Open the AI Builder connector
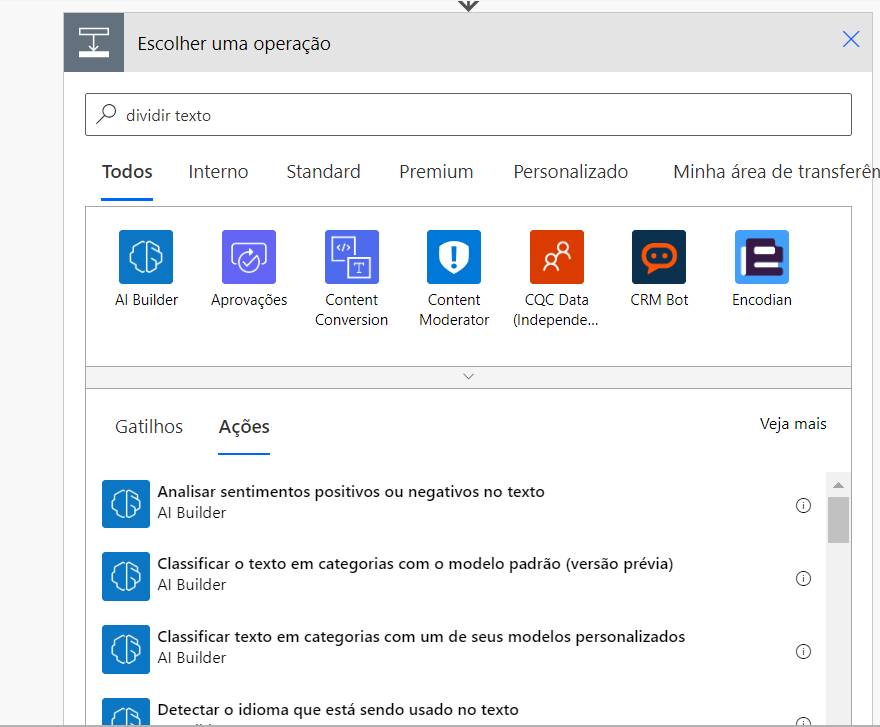The height and width of the screenshot is (727, 880). pyautogui.click(x=146, y=257)
